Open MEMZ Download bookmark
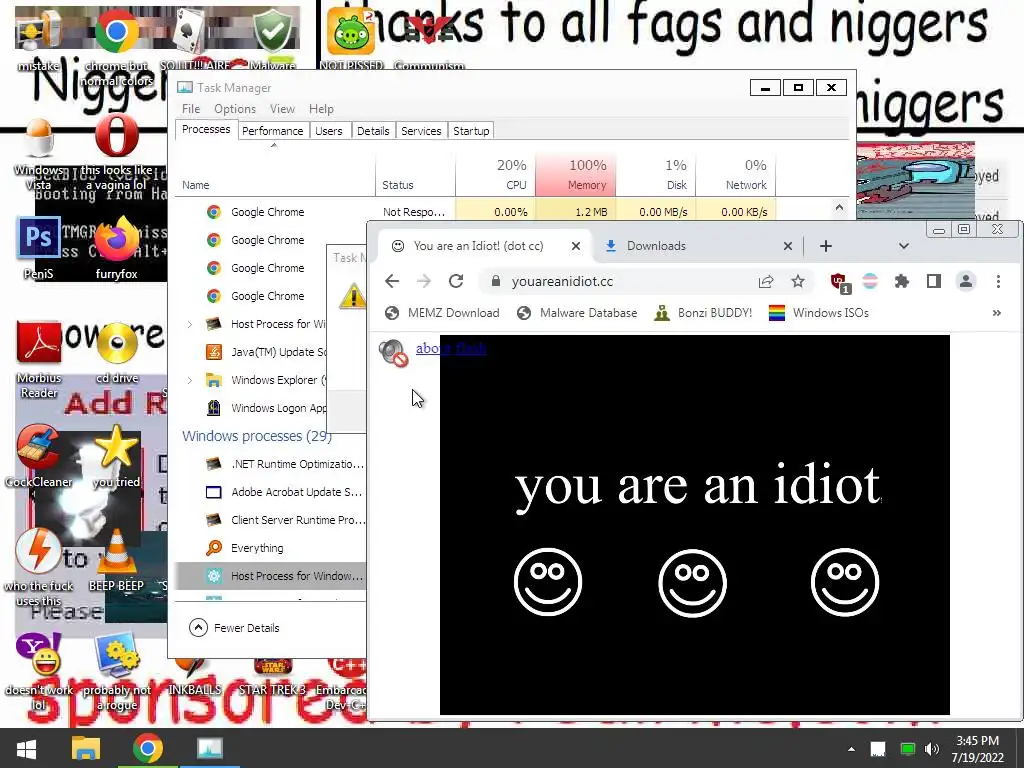 (x=442, y=313)
